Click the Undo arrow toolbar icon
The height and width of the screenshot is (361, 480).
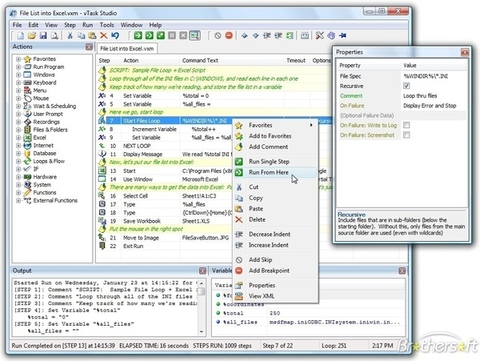[115, 35]
